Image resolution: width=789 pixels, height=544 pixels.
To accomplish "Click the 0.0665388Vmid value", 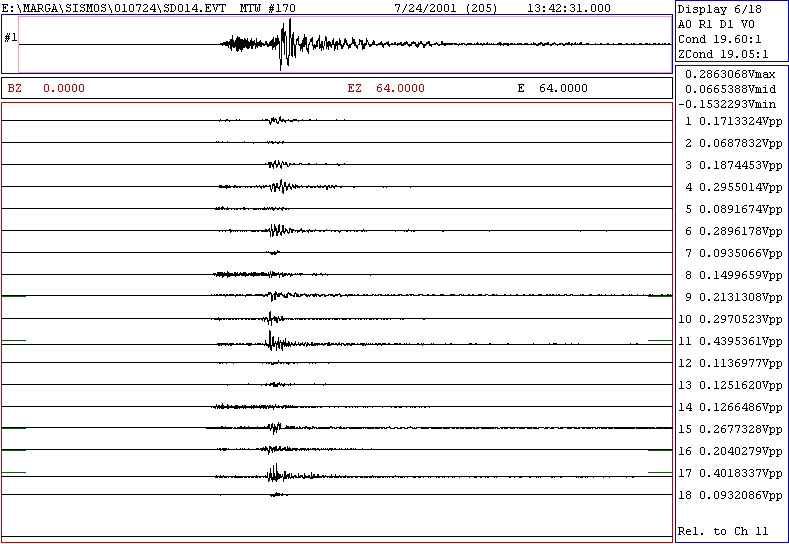I will [x=730, y=90].
